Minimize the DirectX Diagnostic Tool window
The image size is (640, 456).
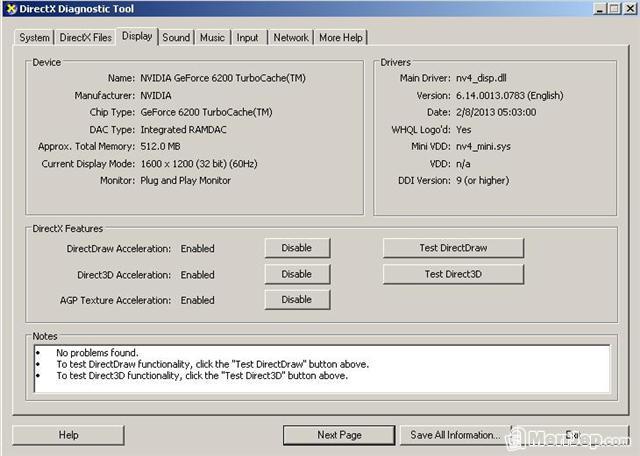click(600, 9)
